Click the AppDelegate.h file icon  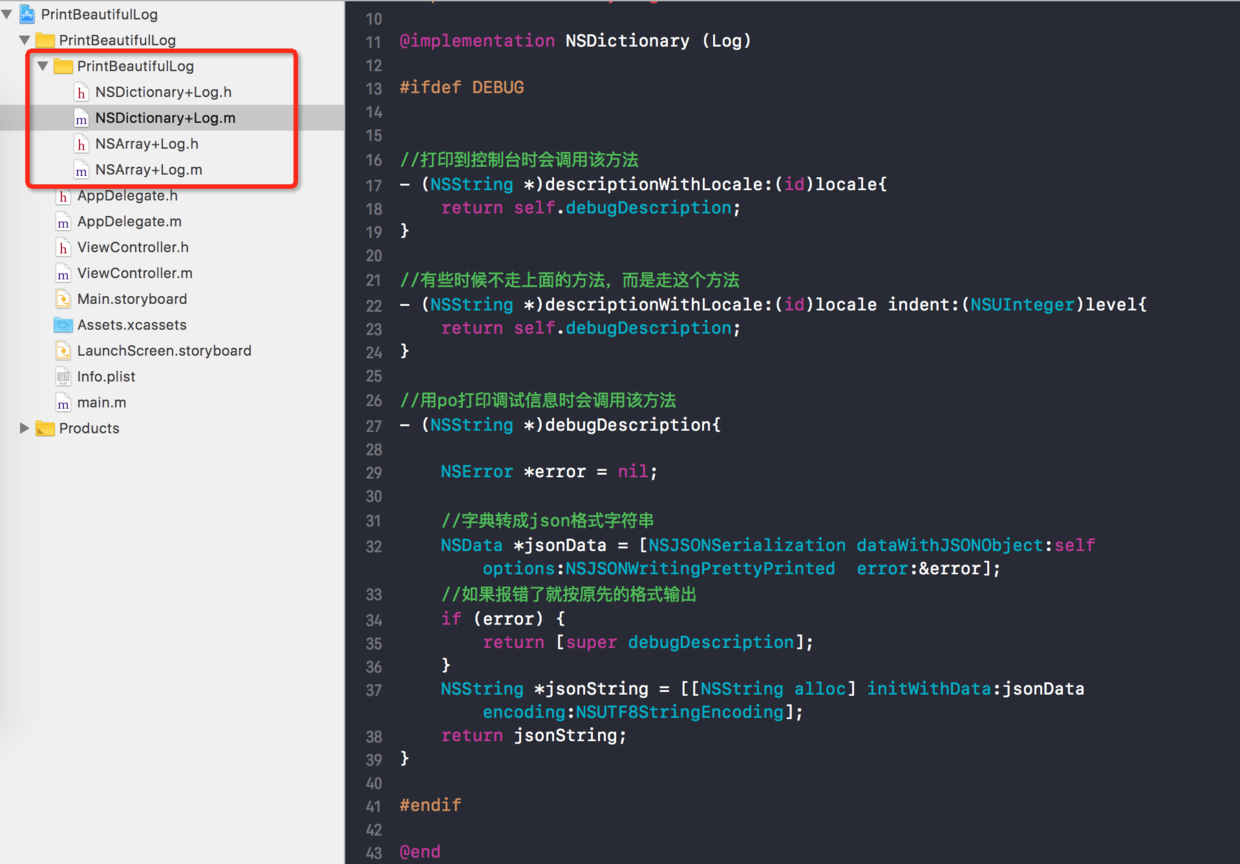[63, 196]
